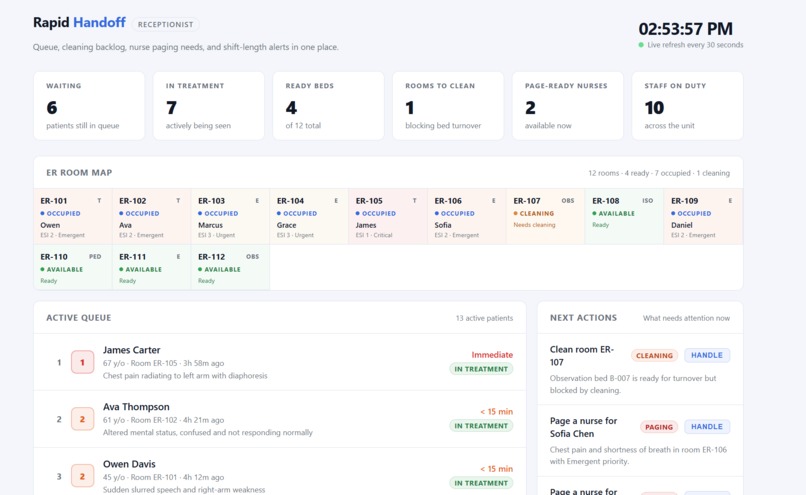The width and height of the screenshot is (806, 495).
Task: Open available room ER-108
Action: tap(624, 216)
